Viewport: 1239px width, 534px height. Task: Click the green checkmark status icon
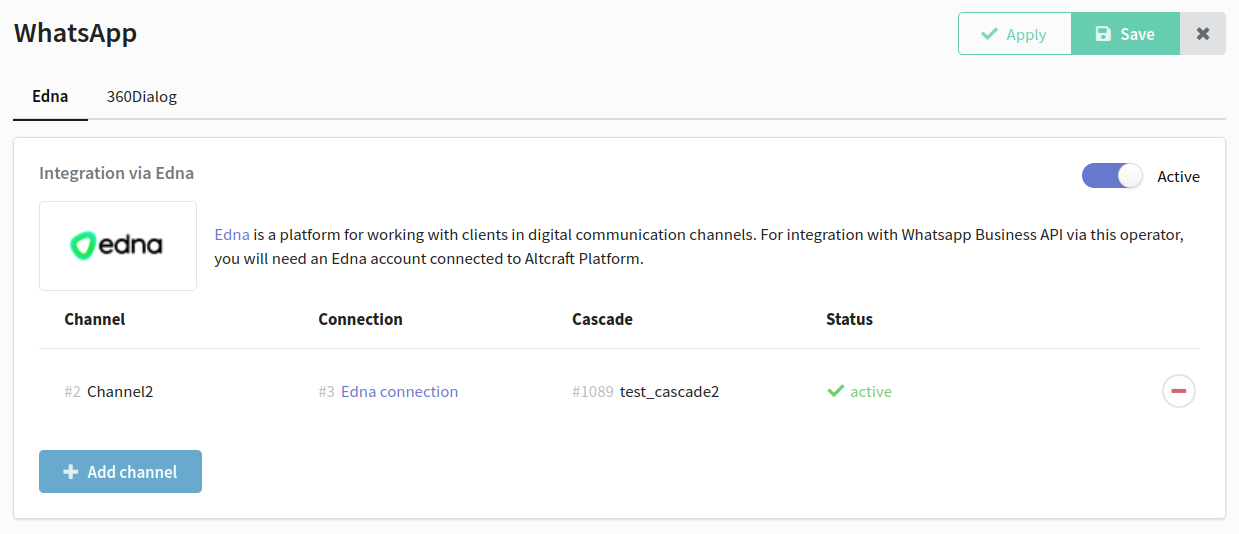[x=836, y=391]
